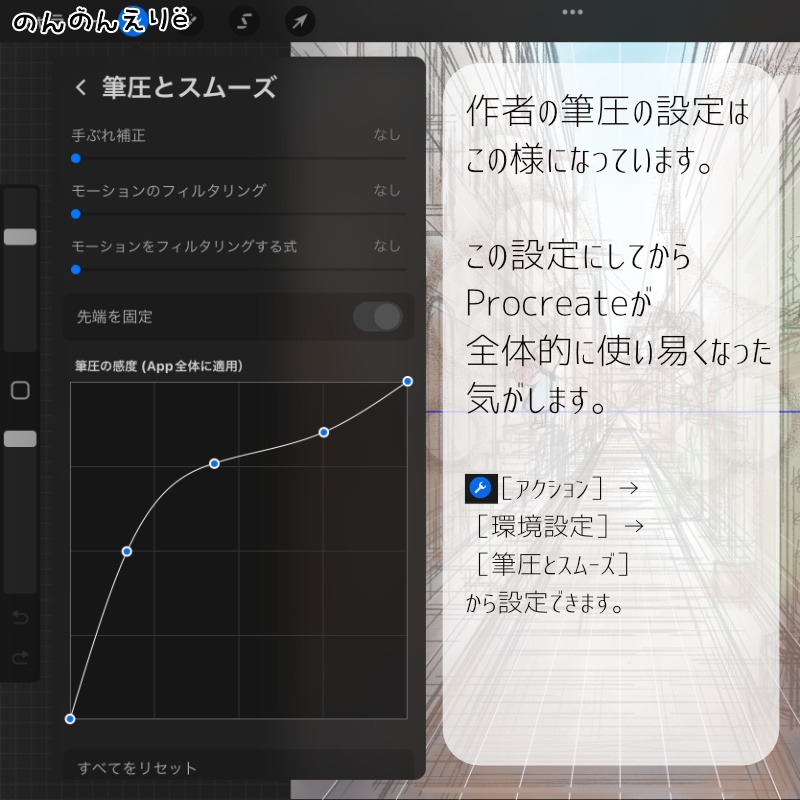The image size is (800, 800).
Task: Select the Transform arrow tool
Action: (297, 20)
